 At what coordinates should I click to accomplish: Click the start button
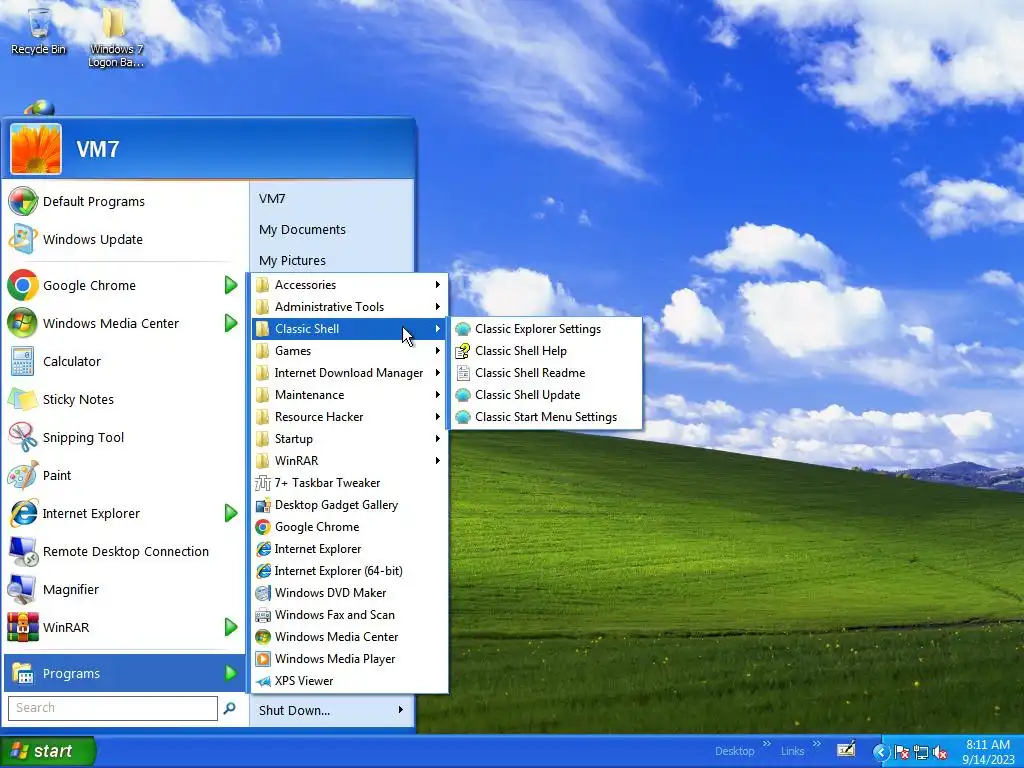[48, 751]
